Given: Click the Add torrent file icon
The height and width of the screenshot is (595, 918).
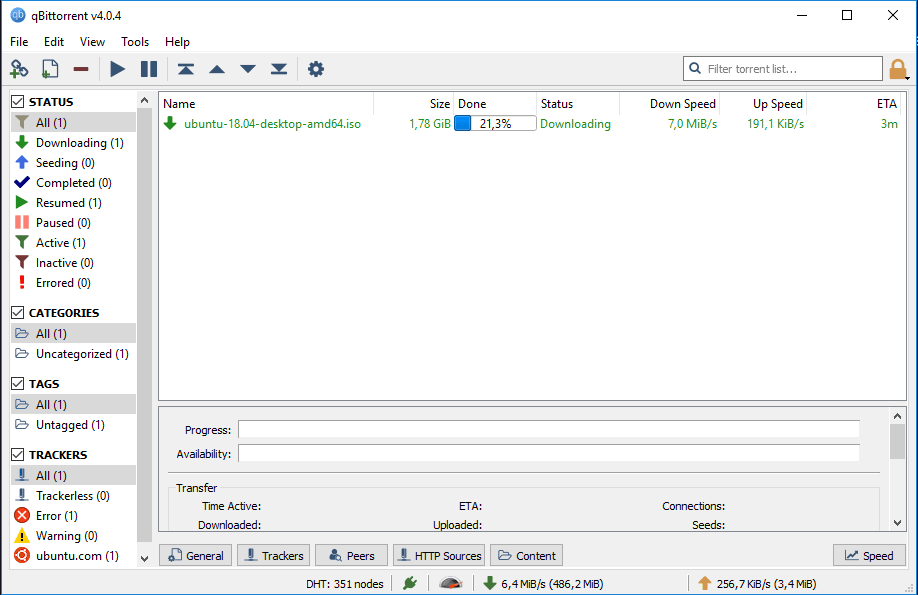Looking at the screenshot, I should tap(50, 69).
